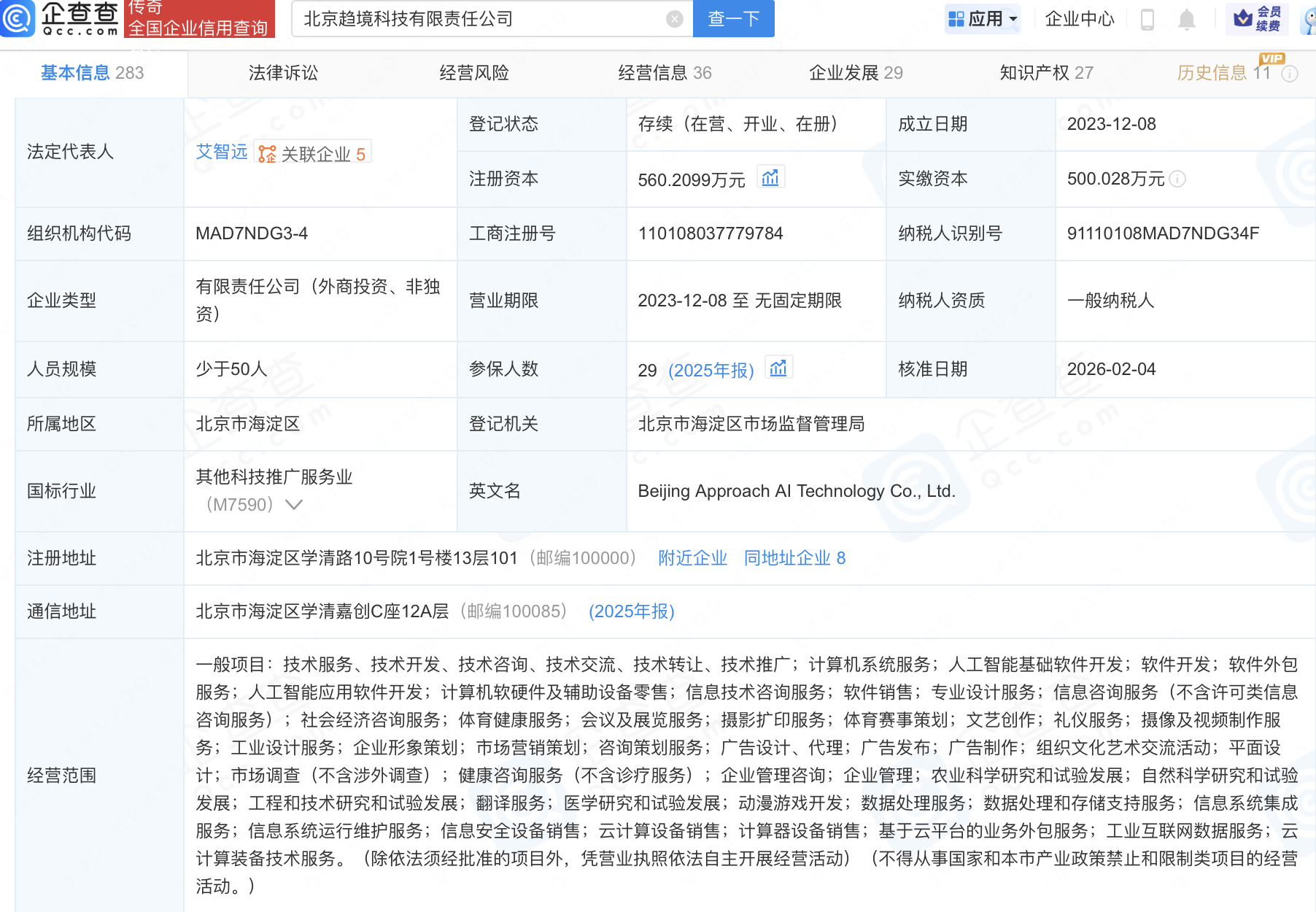Viewport: 1316px width, 912px height.
Task: Open the 知识产权 tab
Action: 1045,73
